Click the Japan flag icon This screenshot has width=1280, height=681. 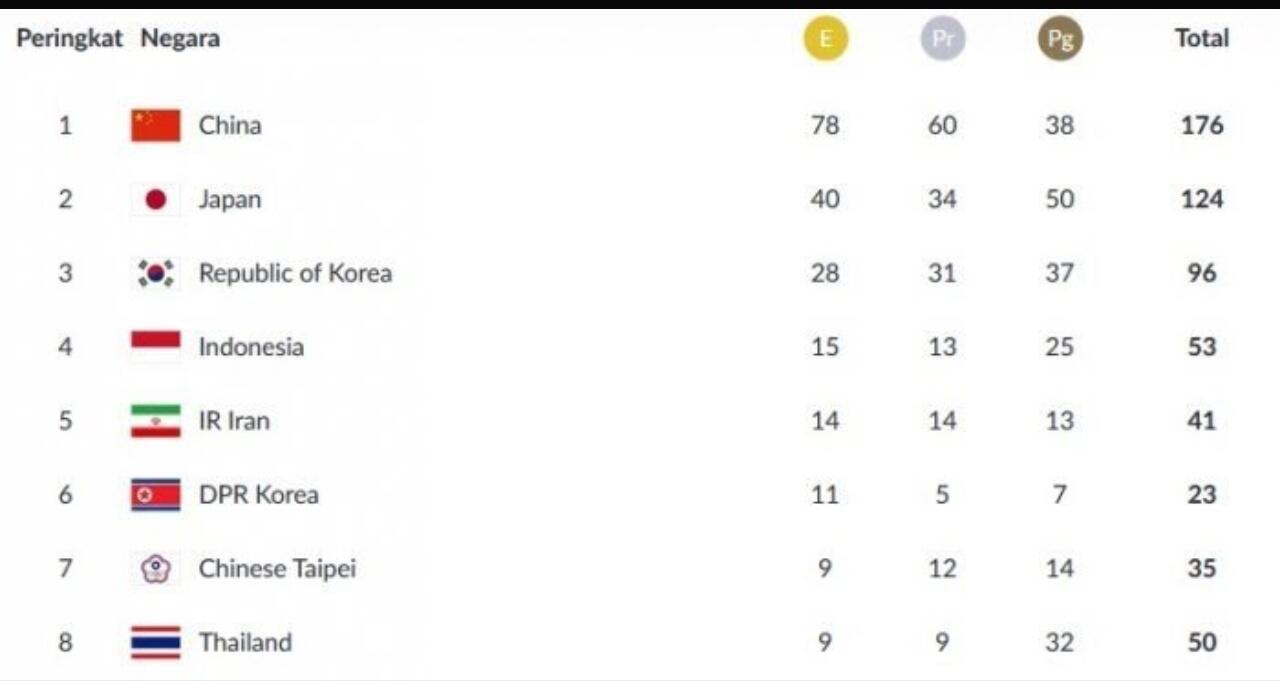tap(156, 199)
